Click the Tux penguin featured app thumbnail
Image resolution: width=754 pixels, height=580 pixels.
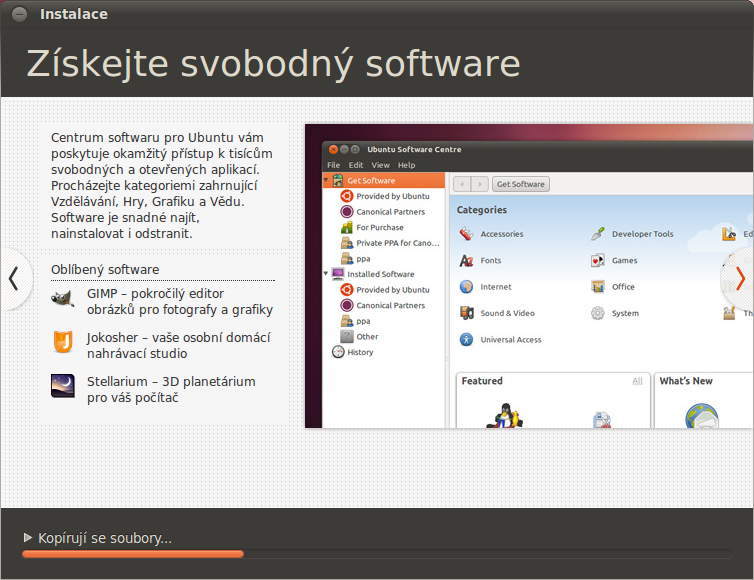click(x=504, y=416)
